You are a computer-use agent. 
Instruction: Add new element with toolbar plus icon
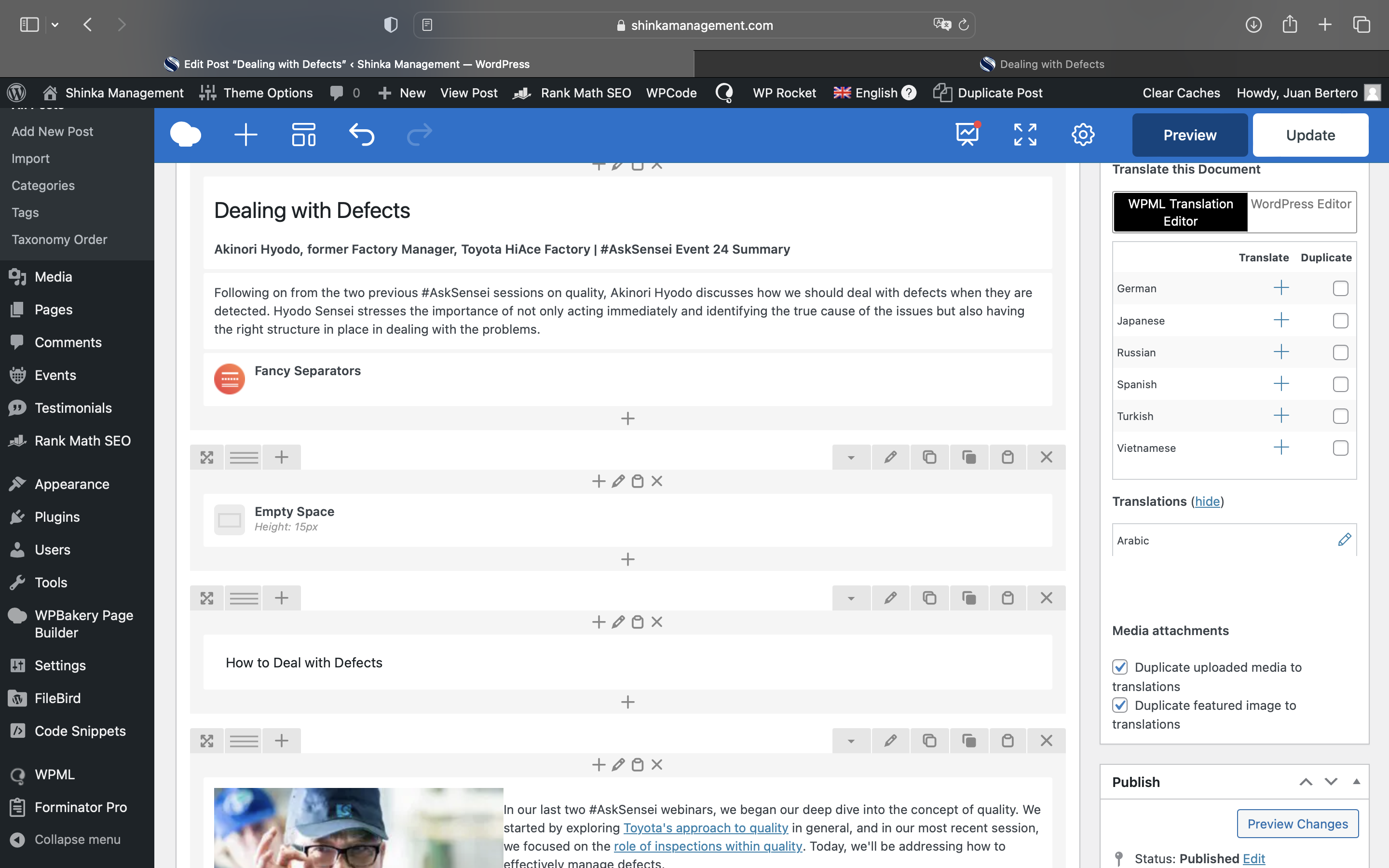click(x=245, y=135)
